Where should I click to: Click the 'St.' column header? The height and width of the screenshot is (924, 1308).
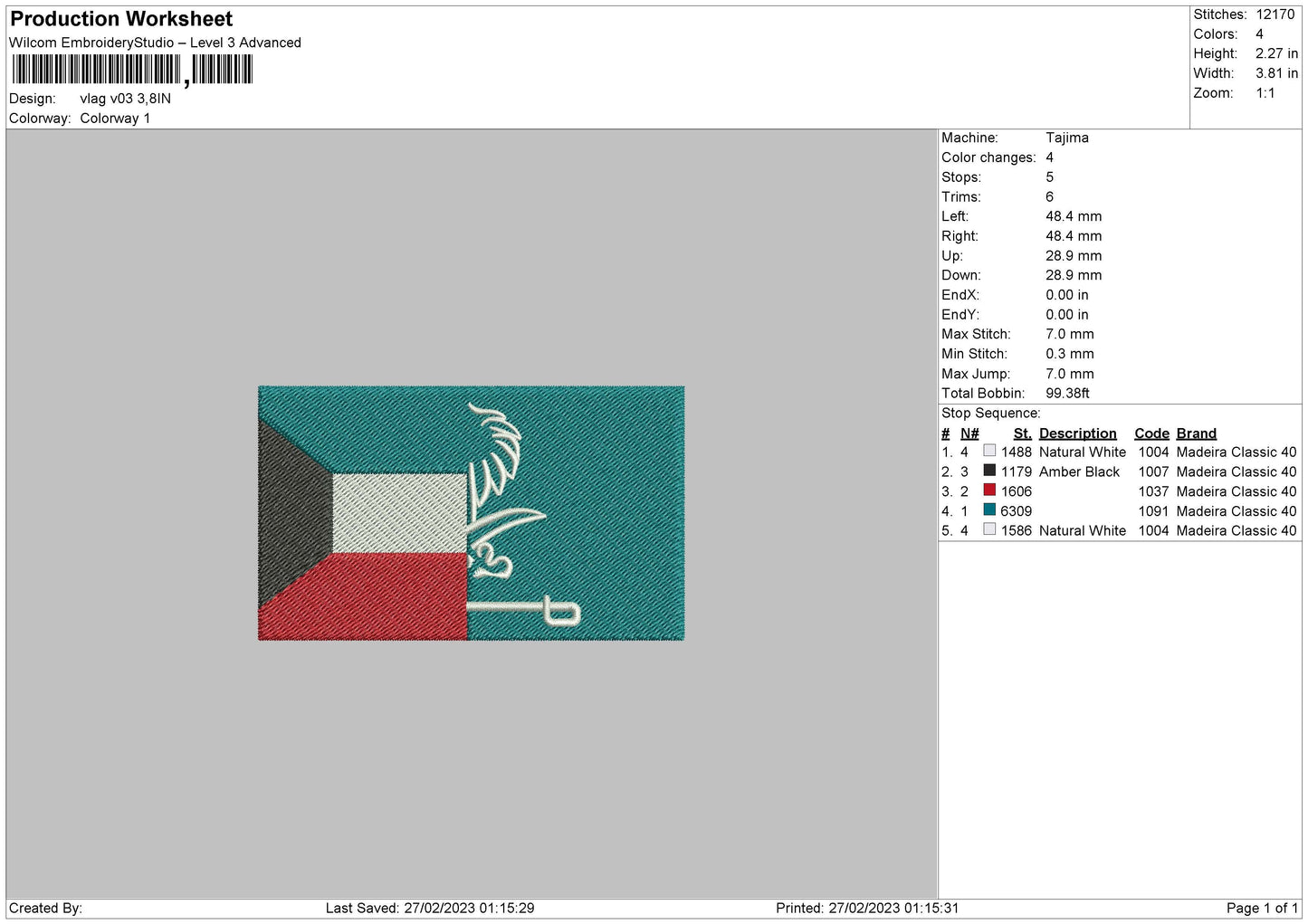[1023, 433]
